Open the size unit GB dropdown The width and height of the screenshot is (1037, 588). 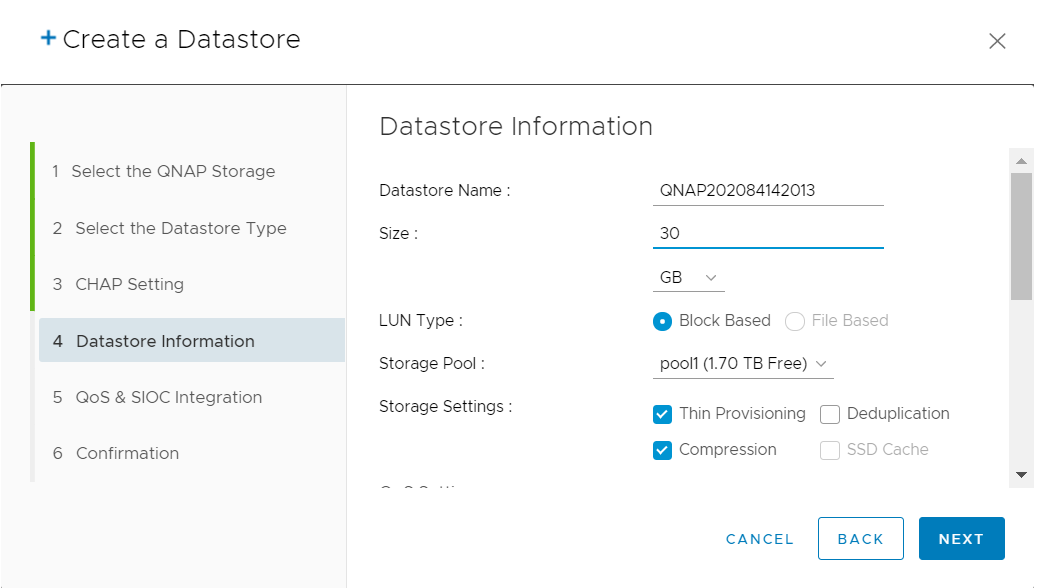[689, 277]
